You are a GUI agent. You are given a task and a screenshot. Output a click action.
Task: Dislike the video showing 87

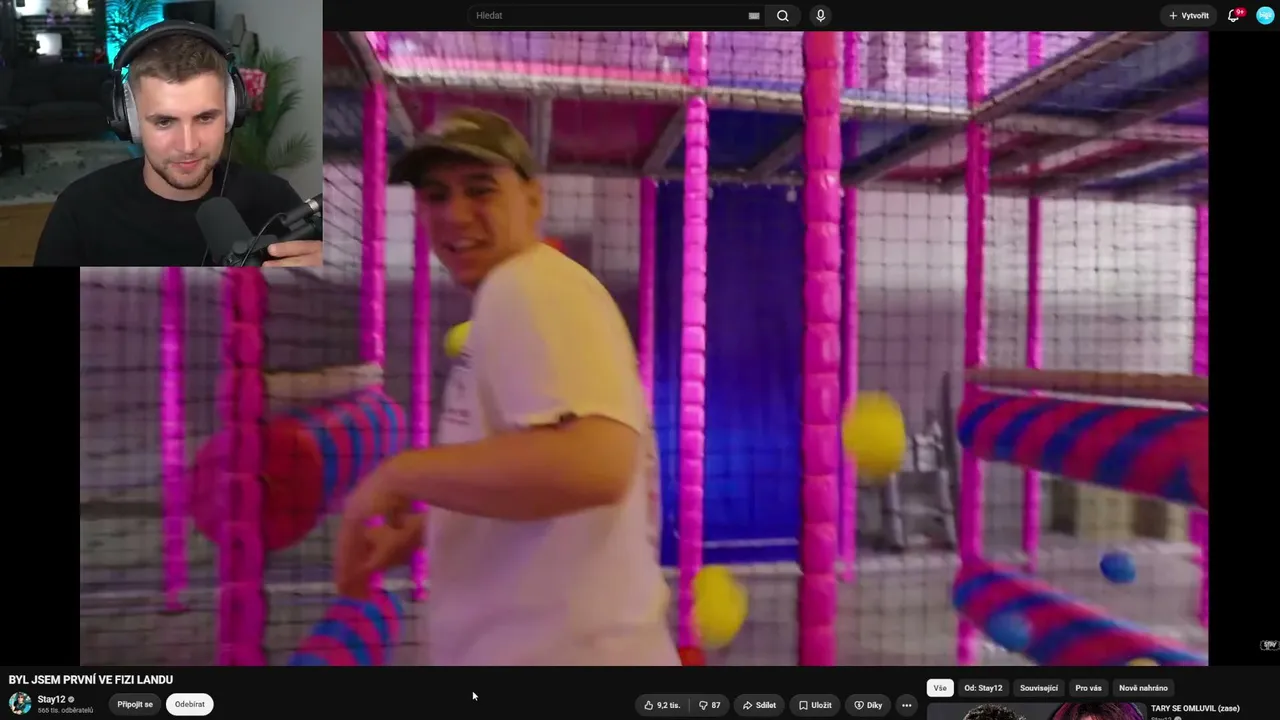(x=710, y=705)
